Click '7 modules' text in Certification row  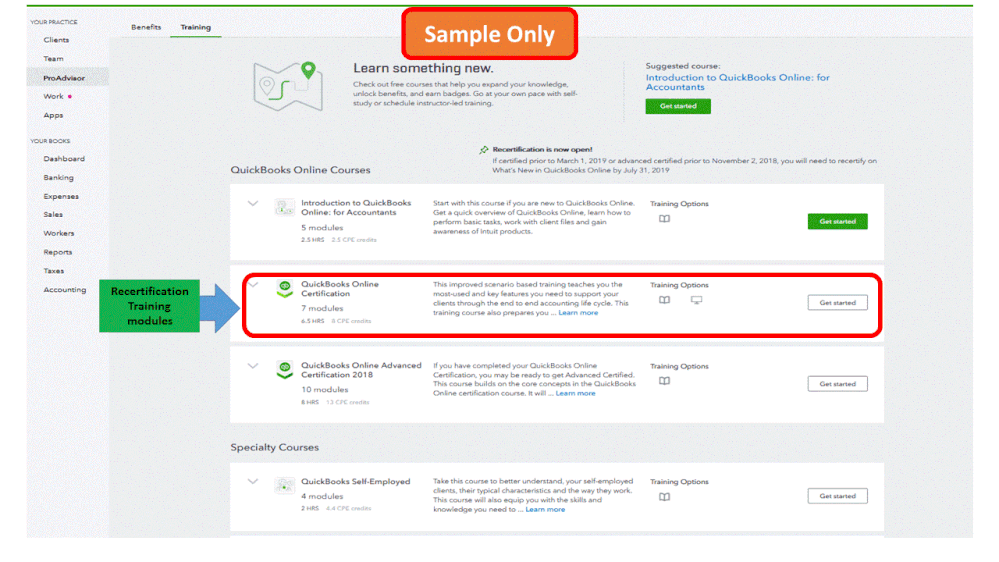pyautogui.click(x=322, y=308)
